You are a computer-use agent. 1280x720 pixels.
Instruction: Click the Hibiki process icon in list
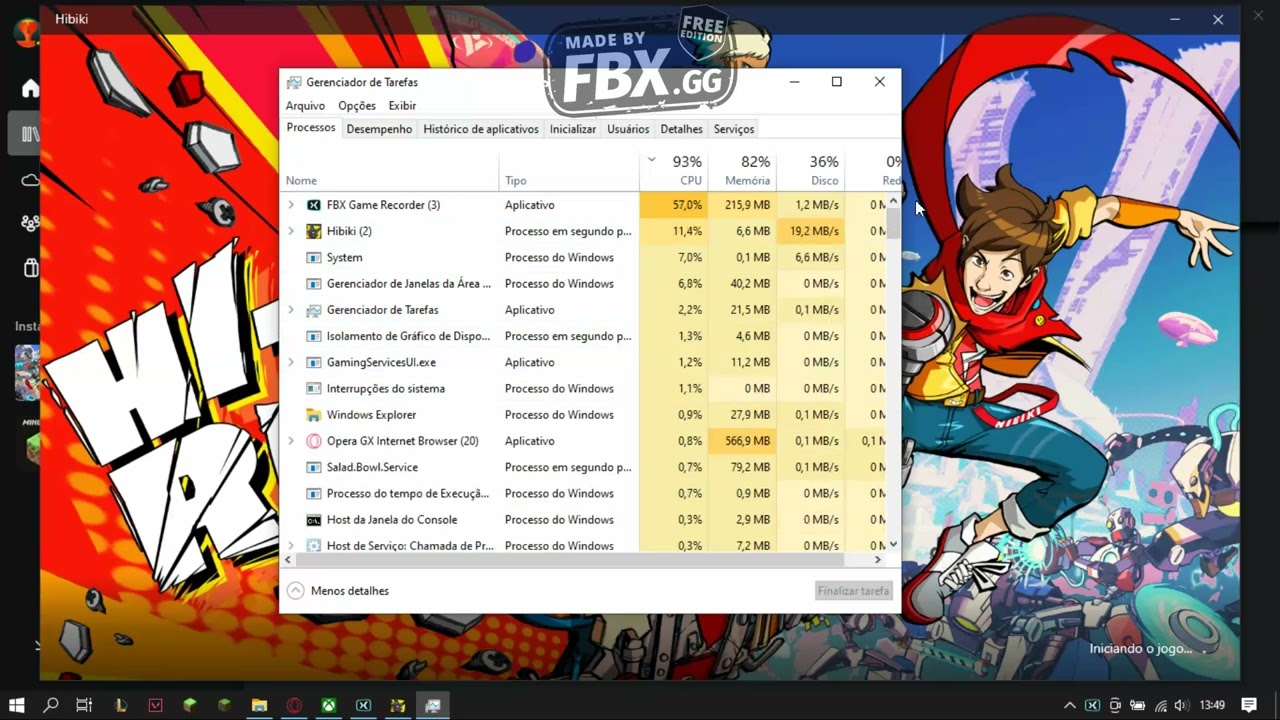click(314, 231)
